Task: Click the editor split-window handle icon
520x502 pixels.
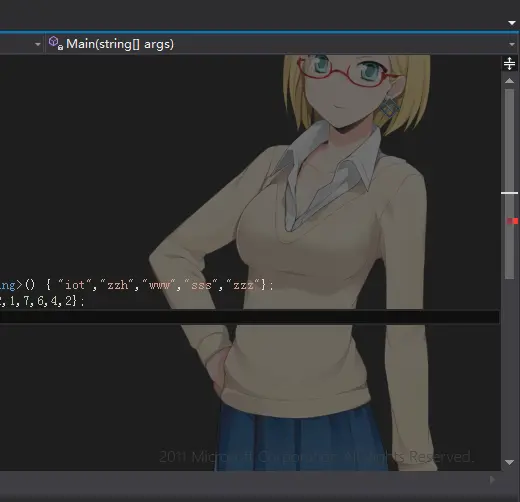Action: [509, 63]
